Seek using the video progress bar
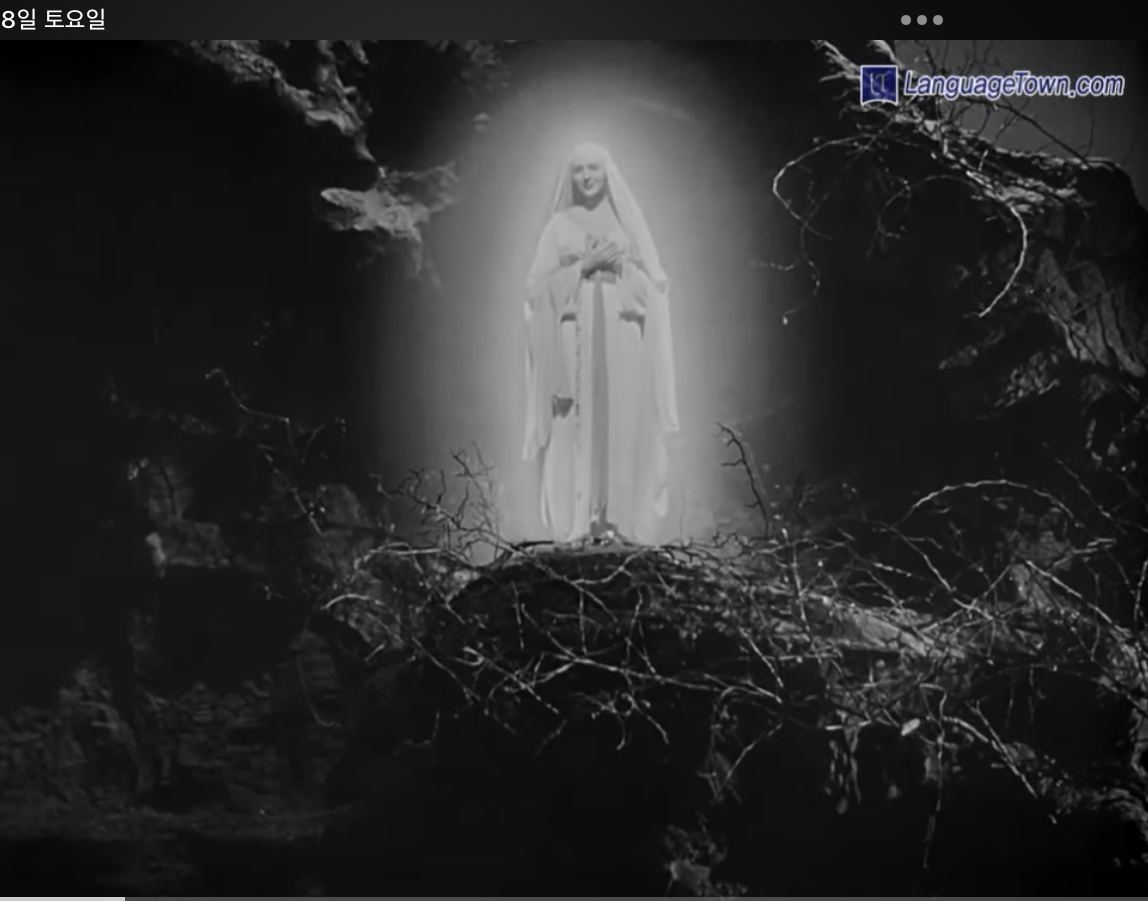This screenshot has height=901, width=1148. click(x=574, y=898)
